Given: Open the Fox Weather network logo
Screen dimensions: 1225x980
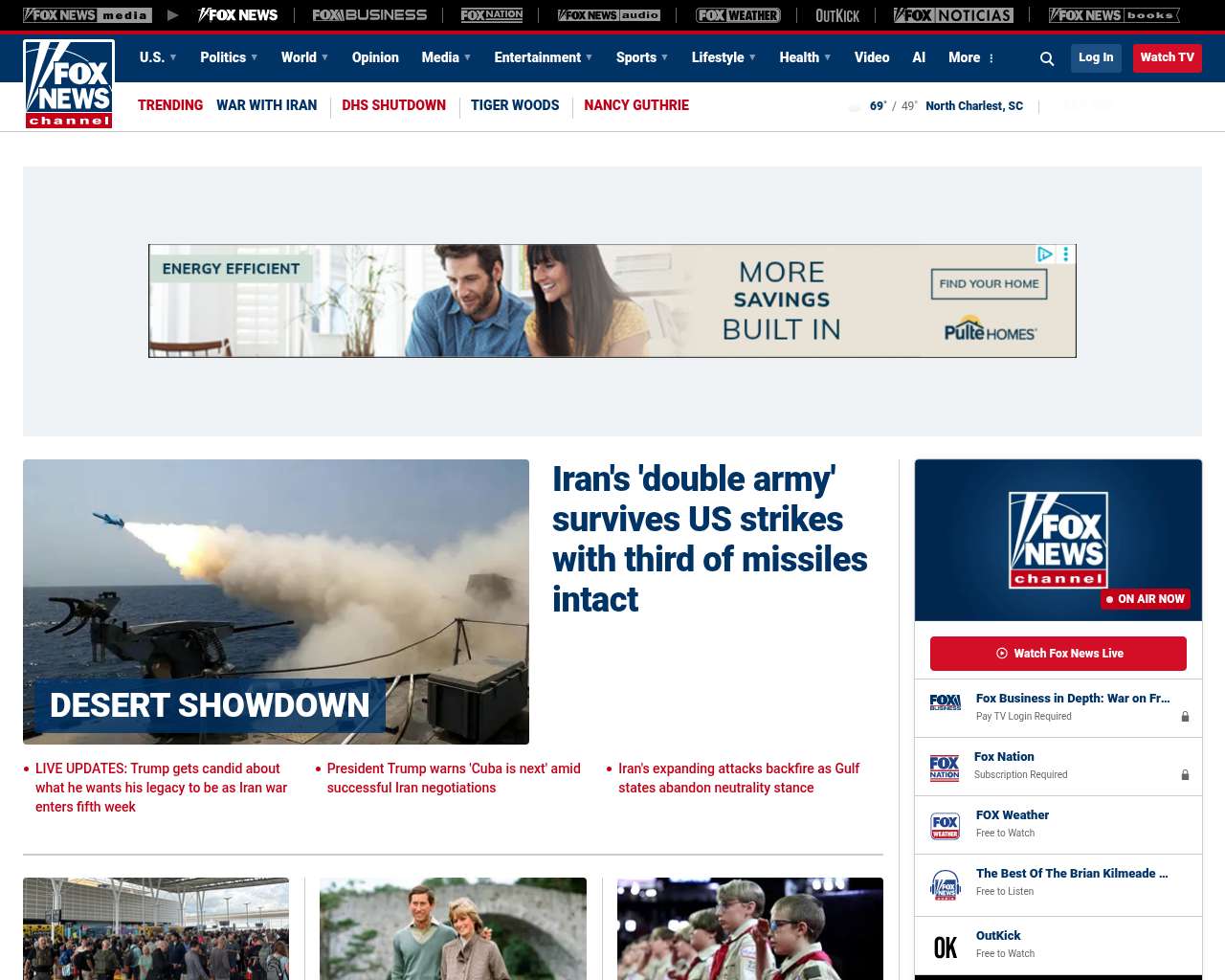Looking at the screenshot, I should coord(738,15).
